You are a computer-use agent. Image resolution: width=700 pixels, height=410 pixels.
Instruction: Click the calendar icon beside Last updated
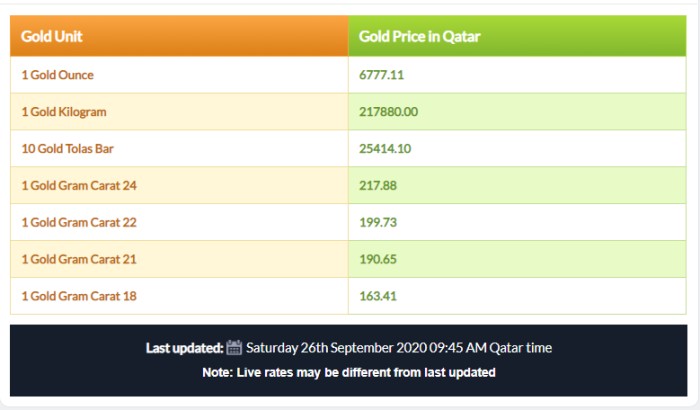pyautogui.click(x=234, y=347)
